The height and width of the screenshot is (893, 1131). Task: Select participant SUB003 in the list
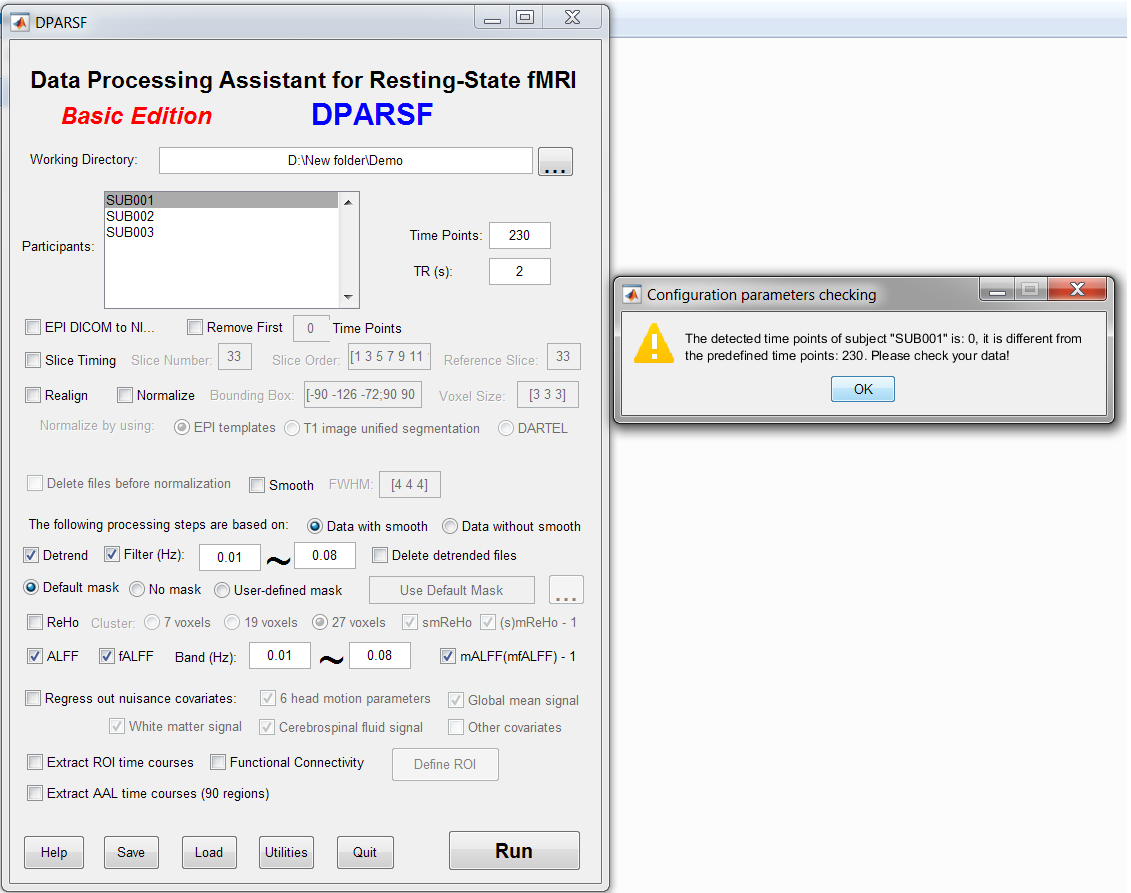coord(221,232)
